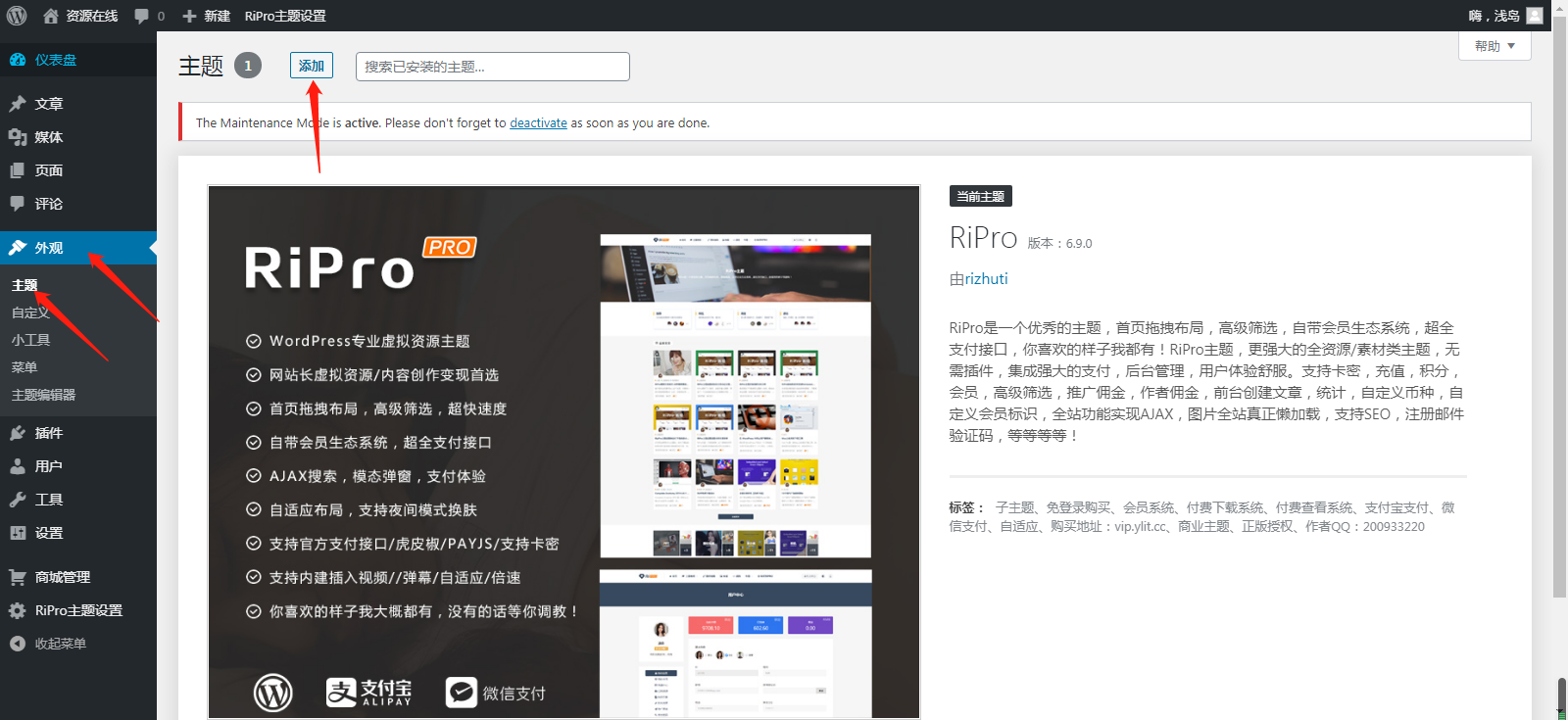This screenshot has width=1568, height=720.
Task: Click the theme count badge 1
Action: [x=248, y=66]
